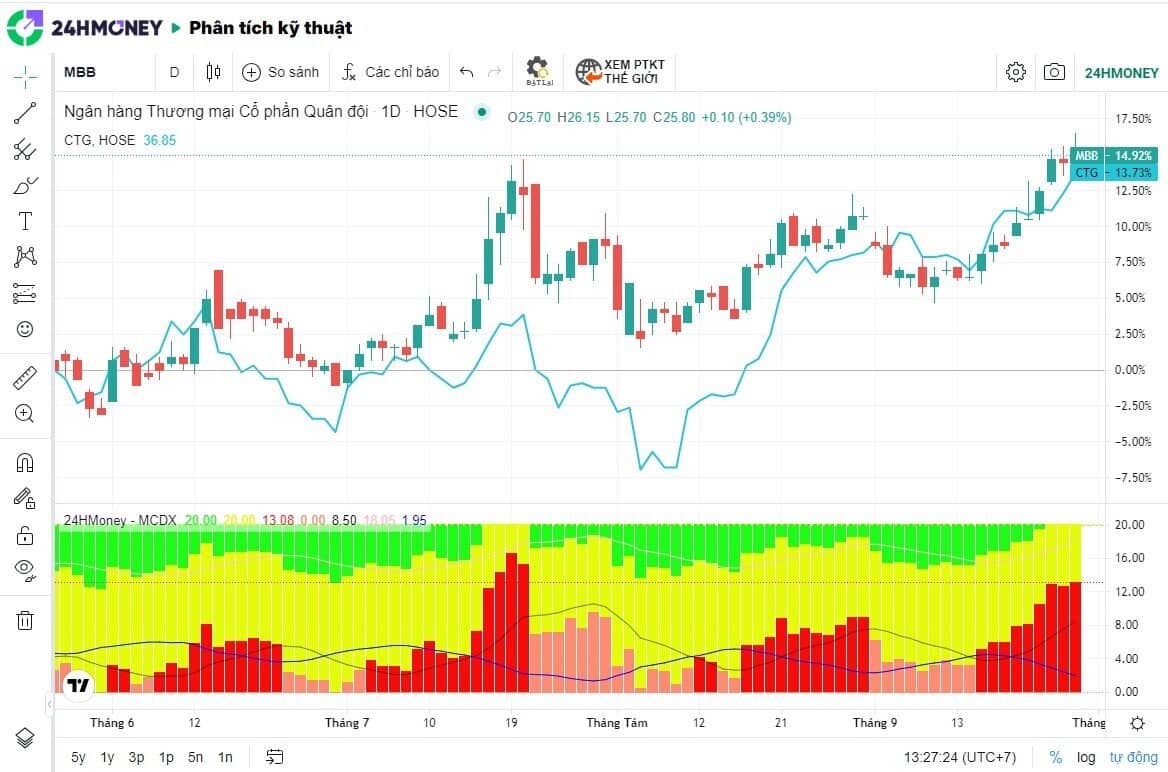This screenshot has width=1168, height=772.
Task: Select the ruler measure tool
Action: point(25,378)
